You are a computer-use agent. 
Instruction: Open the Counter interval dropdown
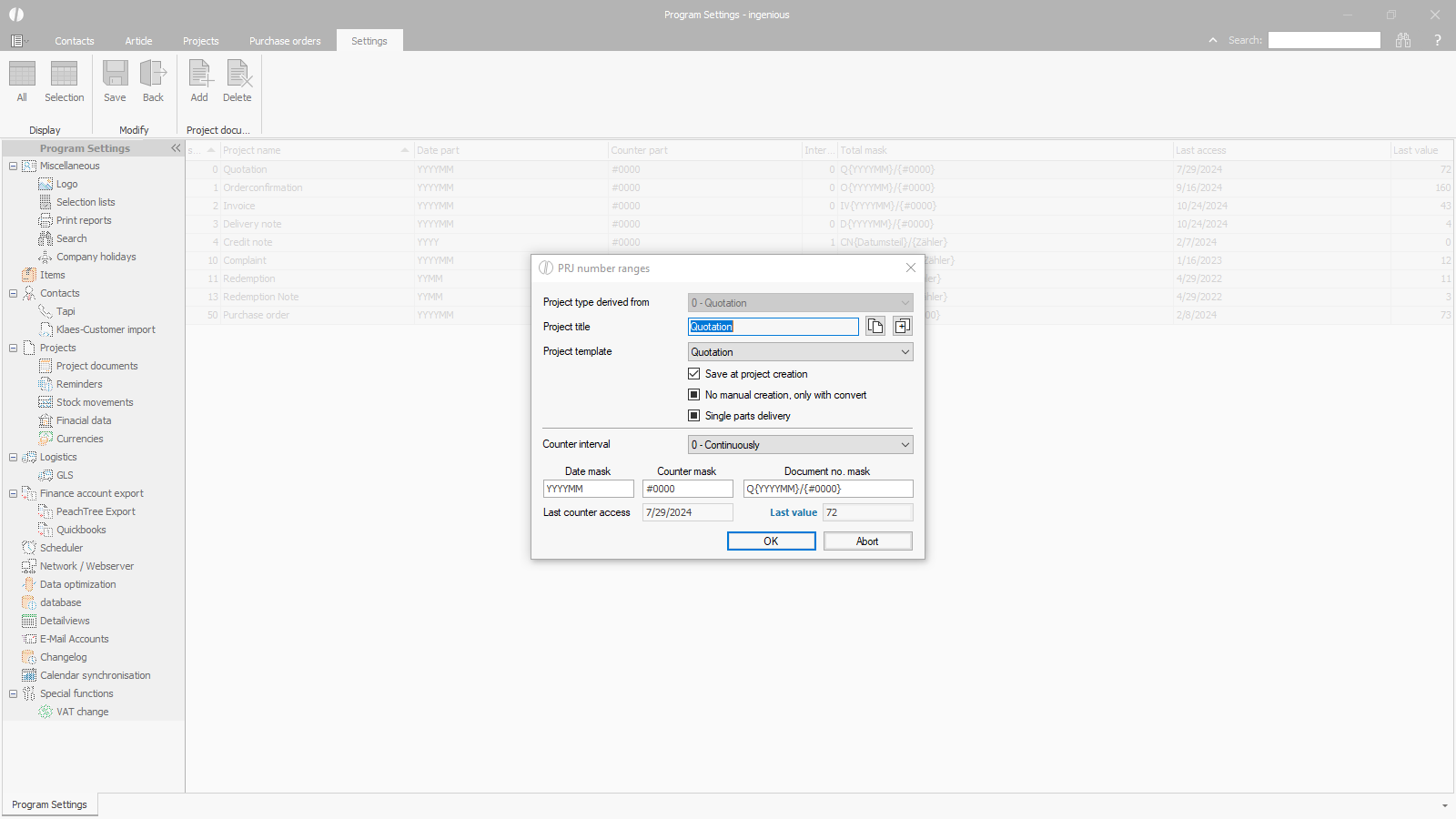(x=905, y=445)
